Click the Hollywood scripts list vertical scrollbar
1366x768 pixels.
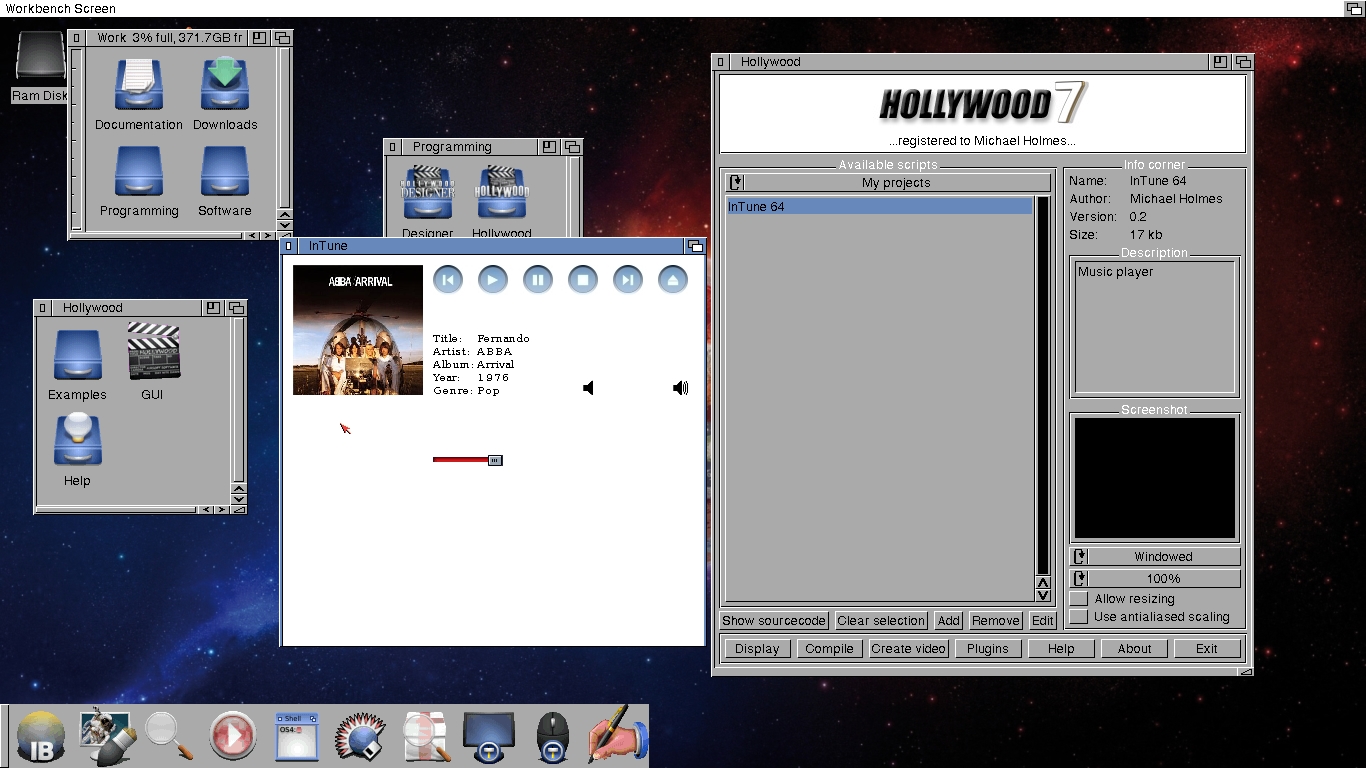[1043, 385]
